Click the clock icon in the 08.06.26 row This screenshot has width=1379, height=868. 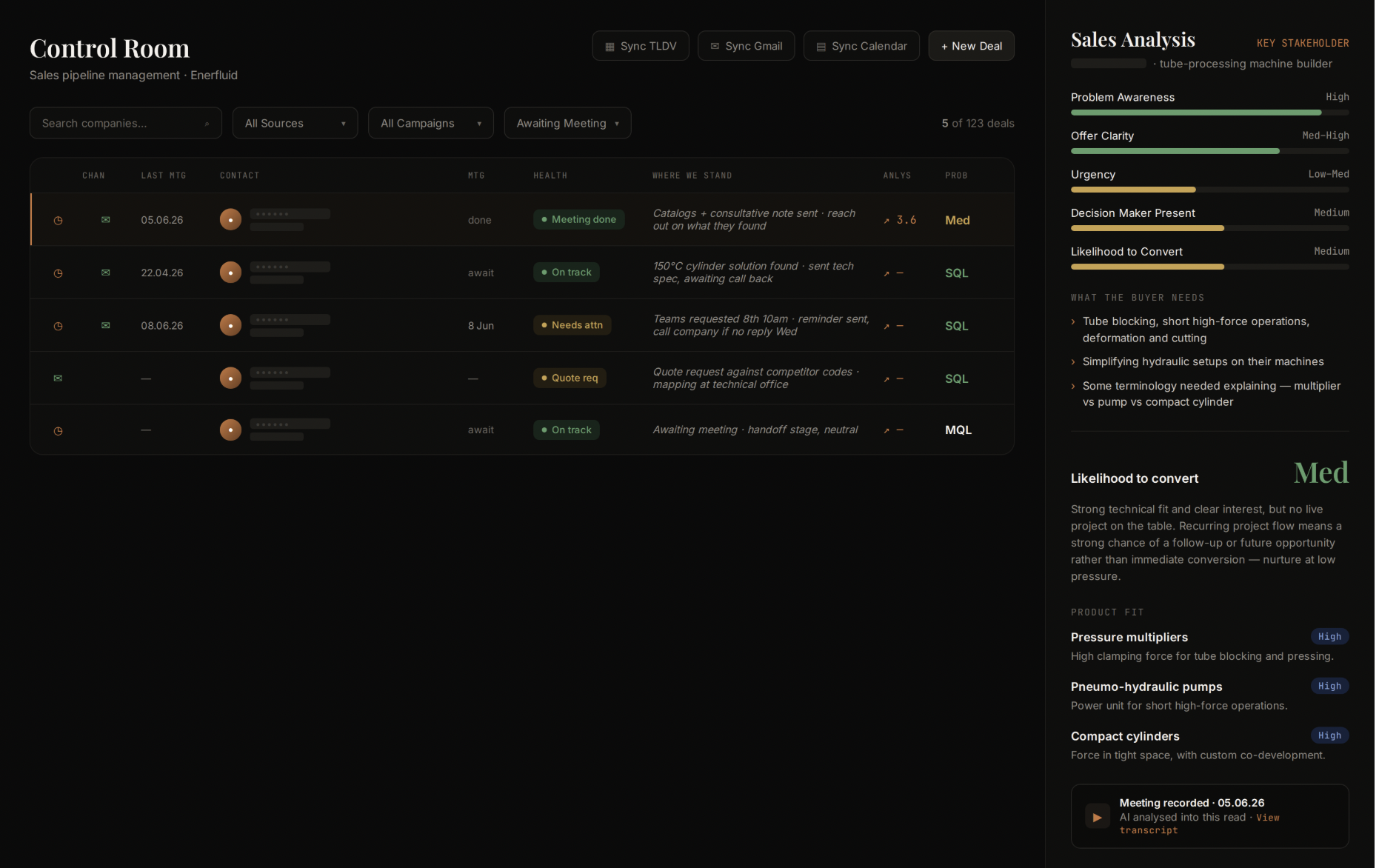tap(58, 326)
